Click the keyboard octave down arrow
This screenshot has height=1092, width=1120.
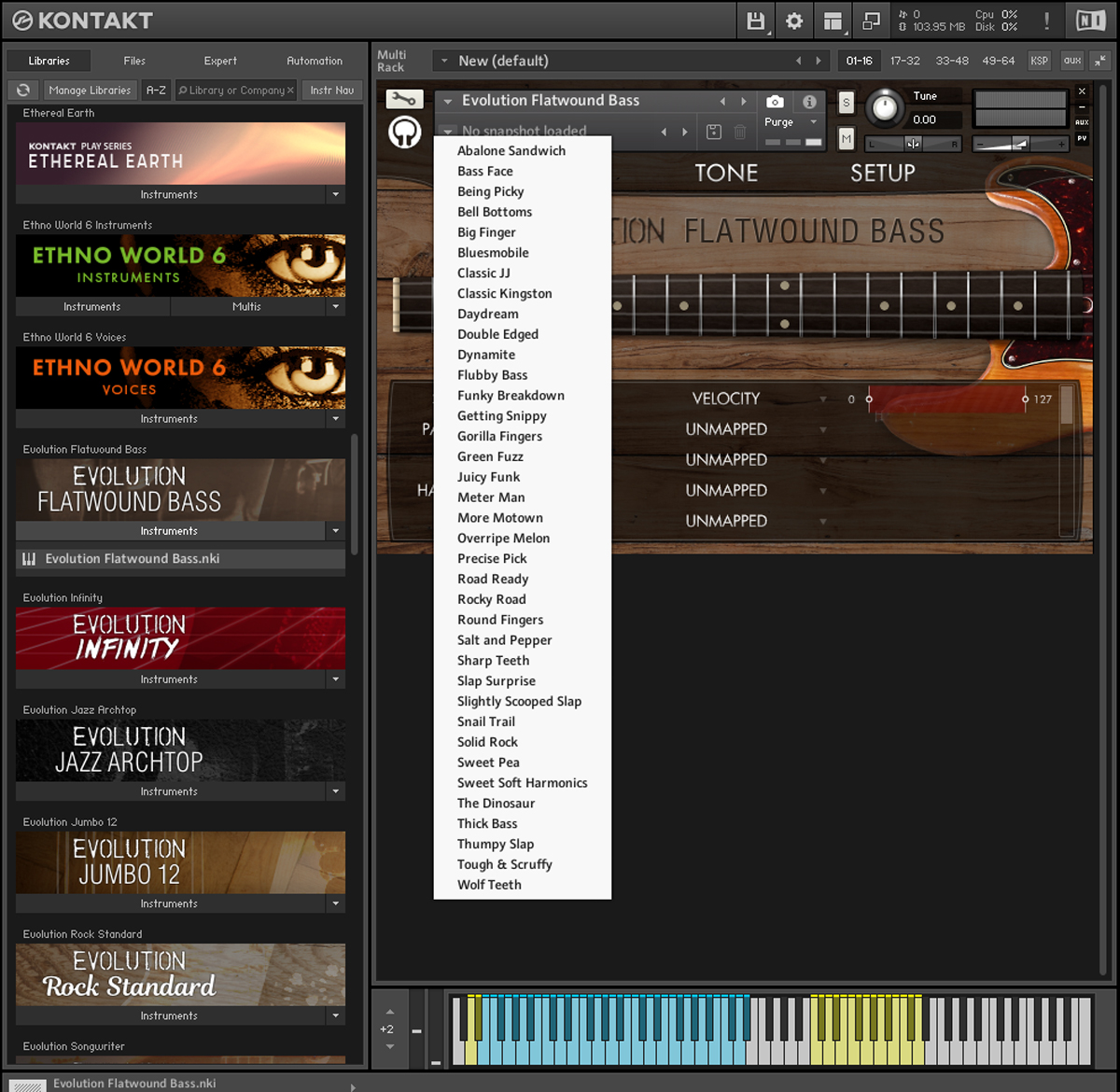(390, 1046)
